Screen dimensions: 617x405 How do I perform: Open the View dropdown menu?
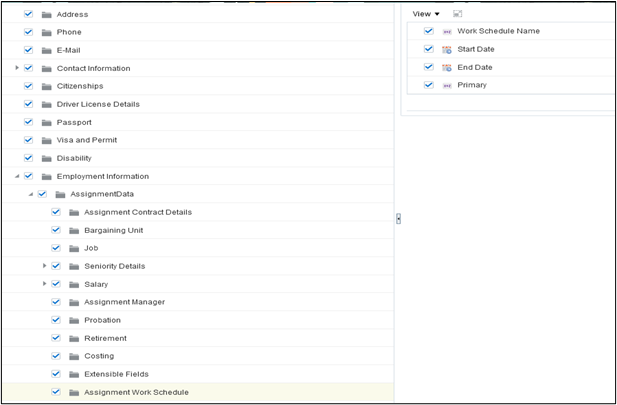(426, 14)
